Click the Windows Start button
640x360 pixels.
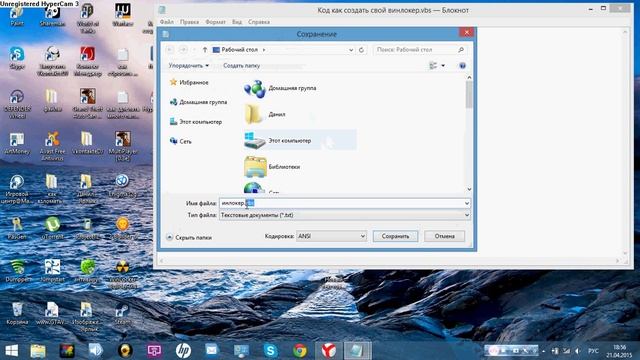pyautogui.click(x=11, y=351)
